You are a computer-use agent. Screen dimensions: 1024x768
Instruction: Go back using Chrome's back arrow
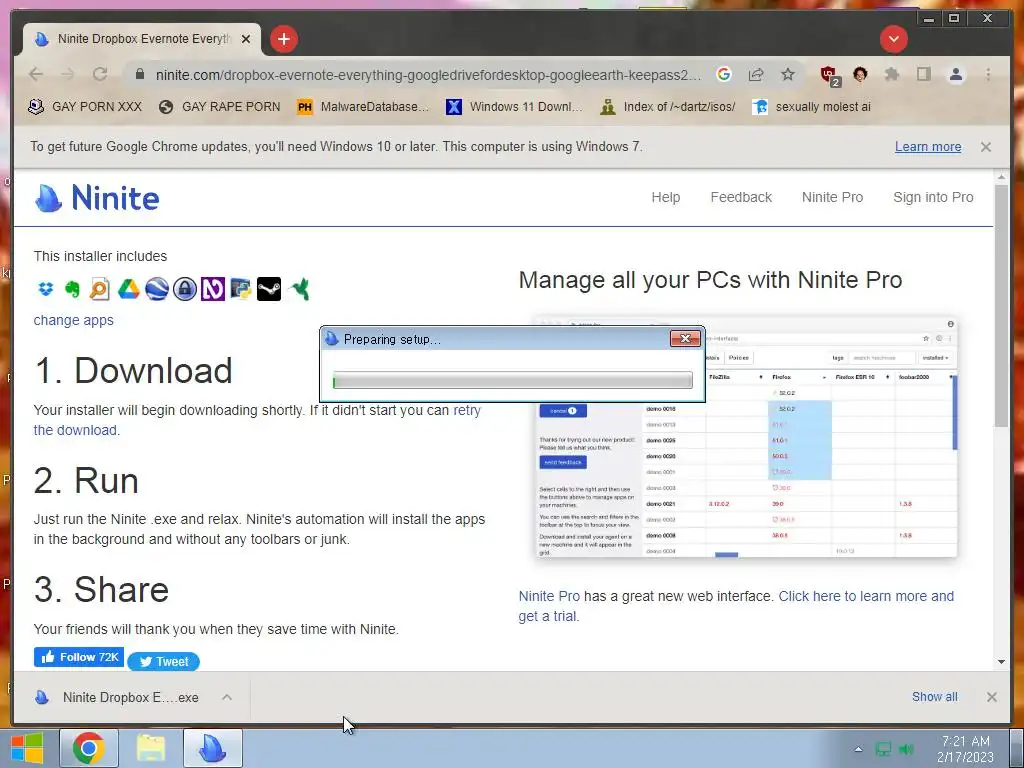point(37,74)
